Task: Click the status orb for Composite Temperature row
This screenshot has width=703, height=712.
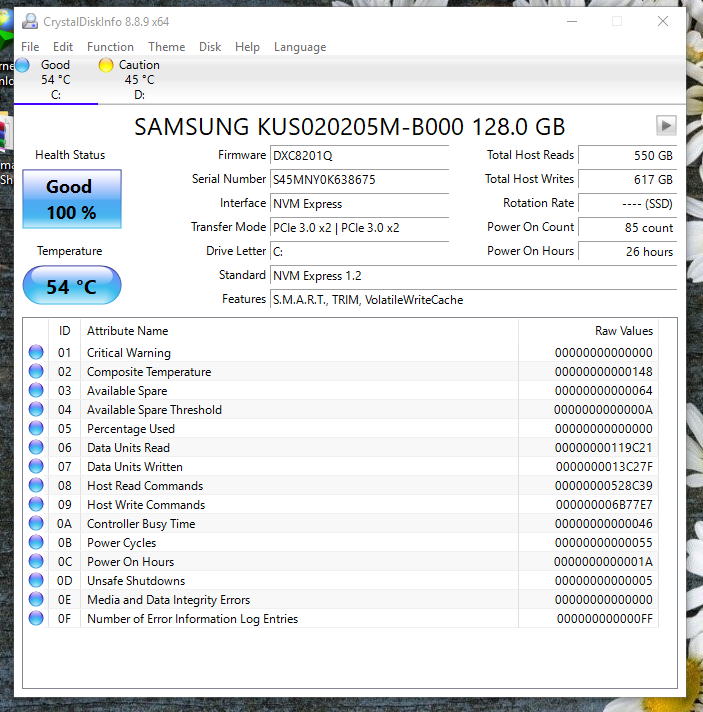Action: [x=36, y=371]
